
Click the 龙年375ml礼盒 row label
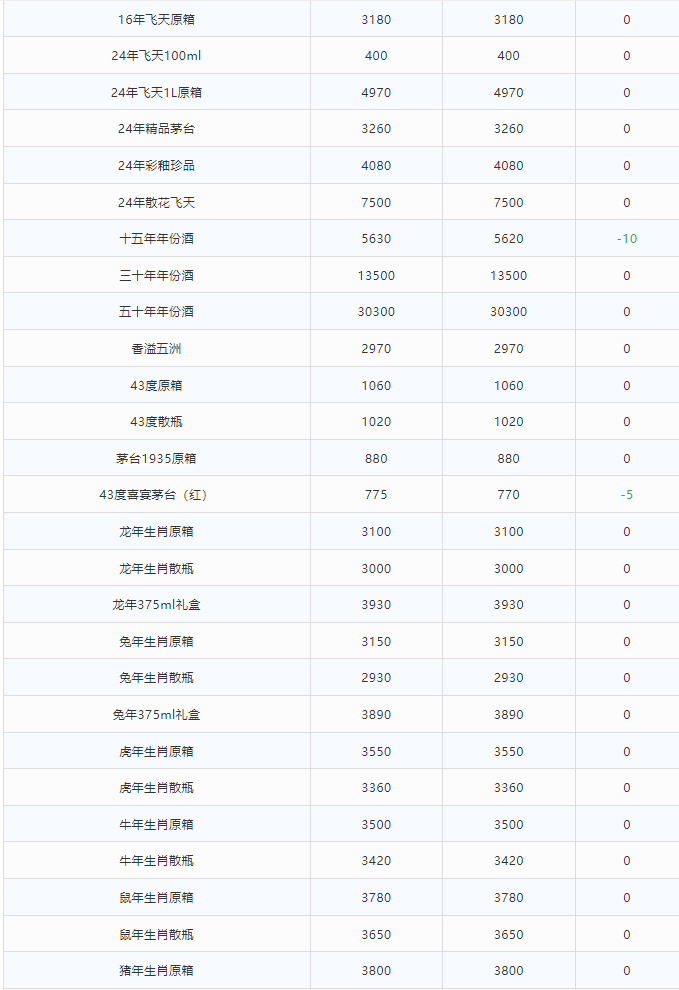coord(156,605)
